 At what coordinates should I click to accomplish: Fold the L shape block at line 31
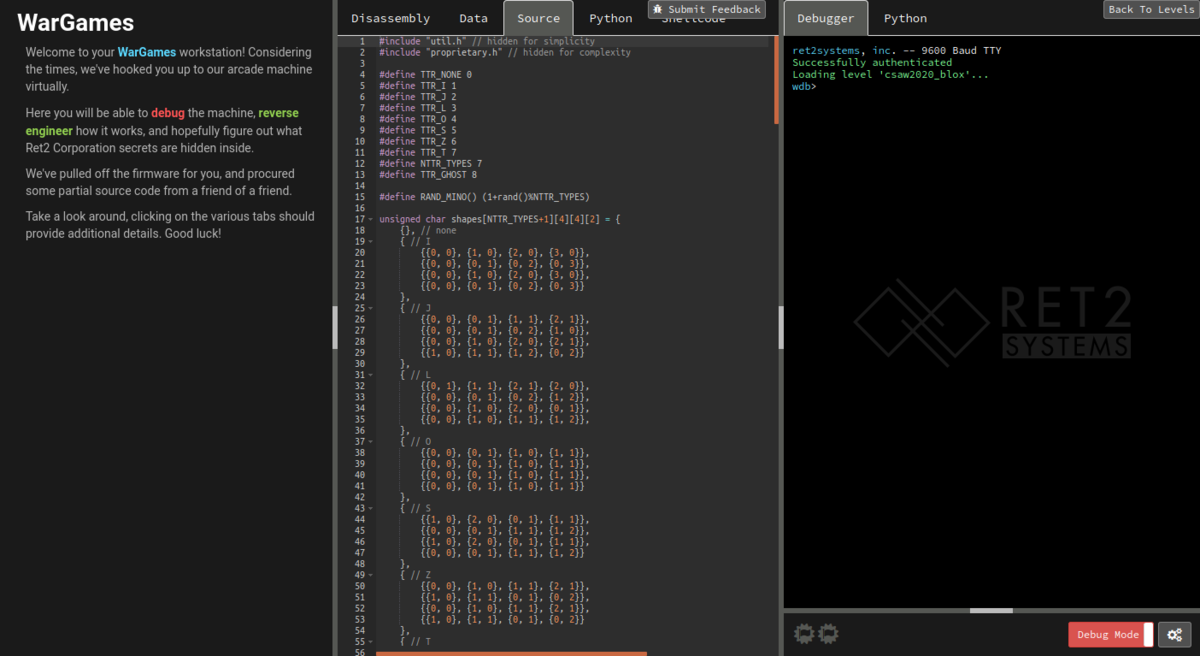point(371,374)
